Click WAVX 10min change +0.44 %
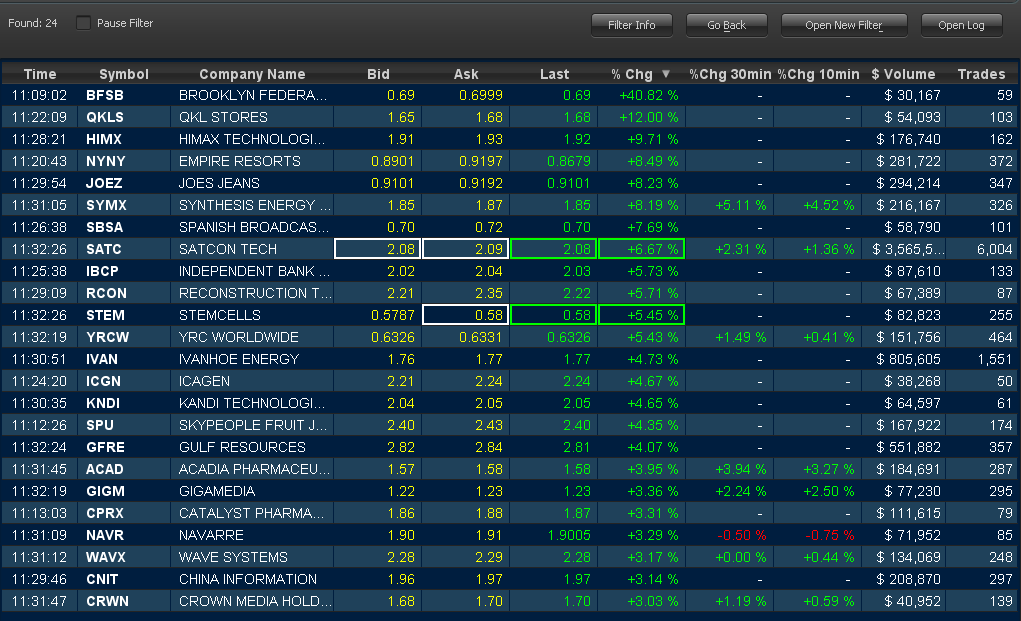This screenshot has width=1021, height=621. [829, 557]
